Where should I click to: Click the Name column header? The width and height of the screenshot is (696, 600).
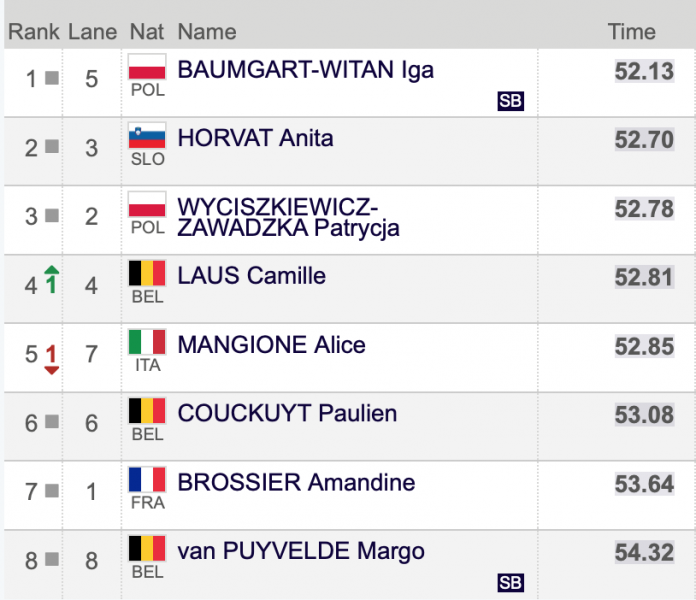click(x=207, y=32)
